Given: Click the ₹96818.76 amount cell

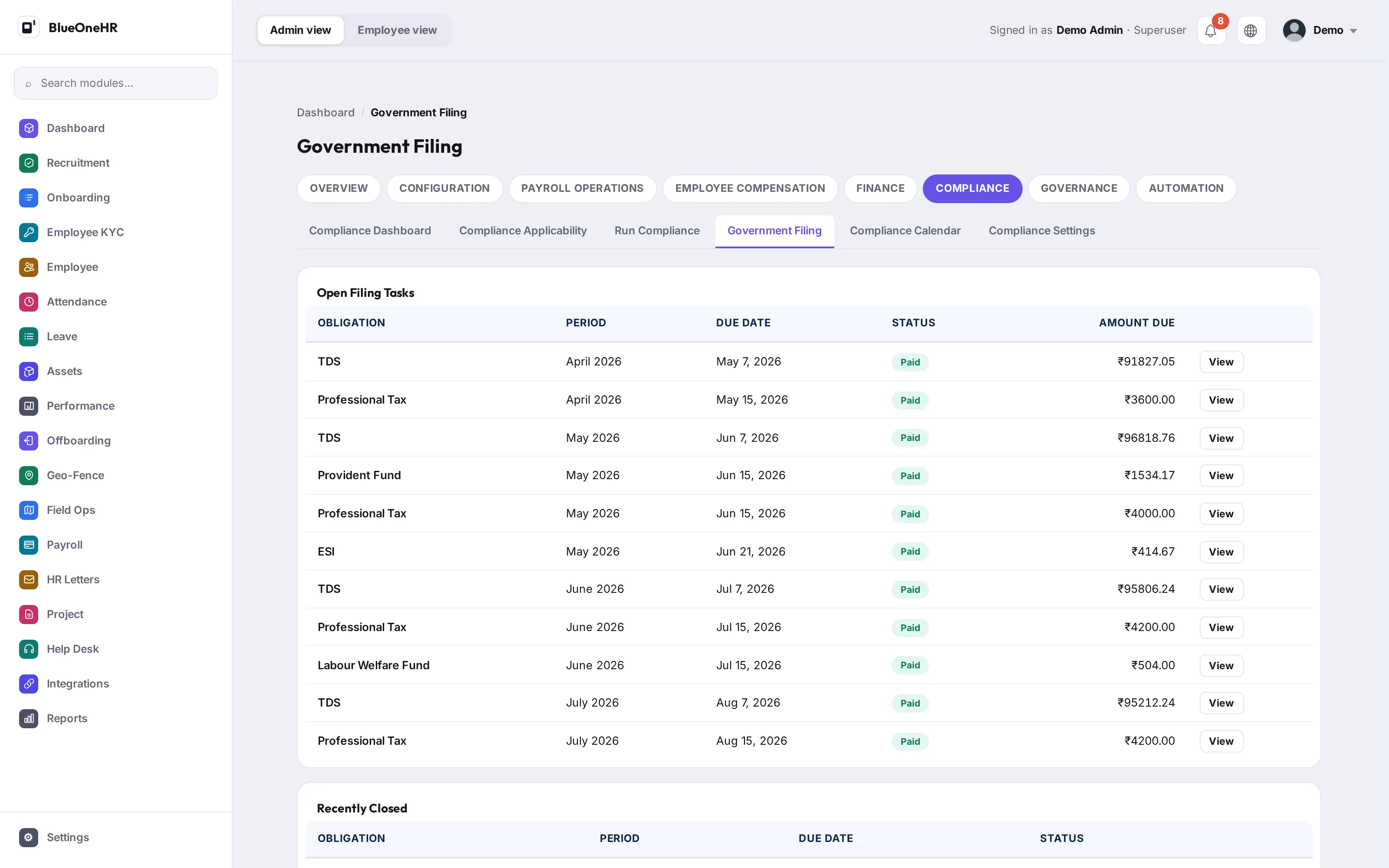Looking at the screenshot, I should coord(1145,438).
